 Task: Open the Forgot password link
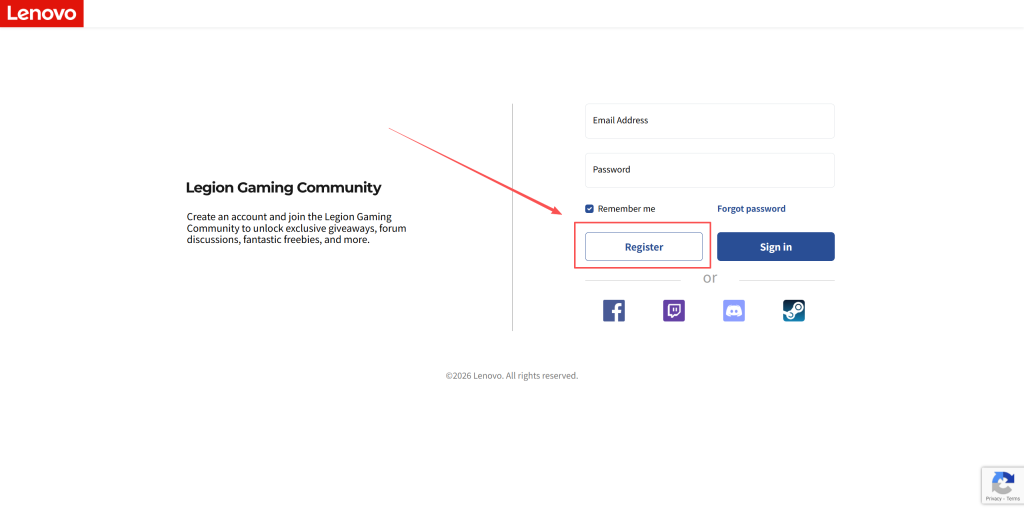pos(751,209)
